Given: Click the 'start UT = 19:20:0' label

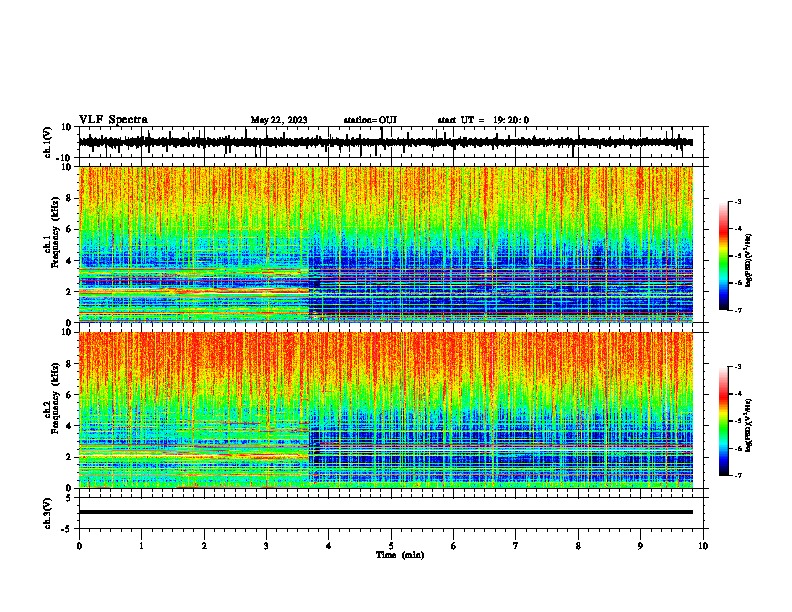Looking at the screenshot, I should pos(483,120).
